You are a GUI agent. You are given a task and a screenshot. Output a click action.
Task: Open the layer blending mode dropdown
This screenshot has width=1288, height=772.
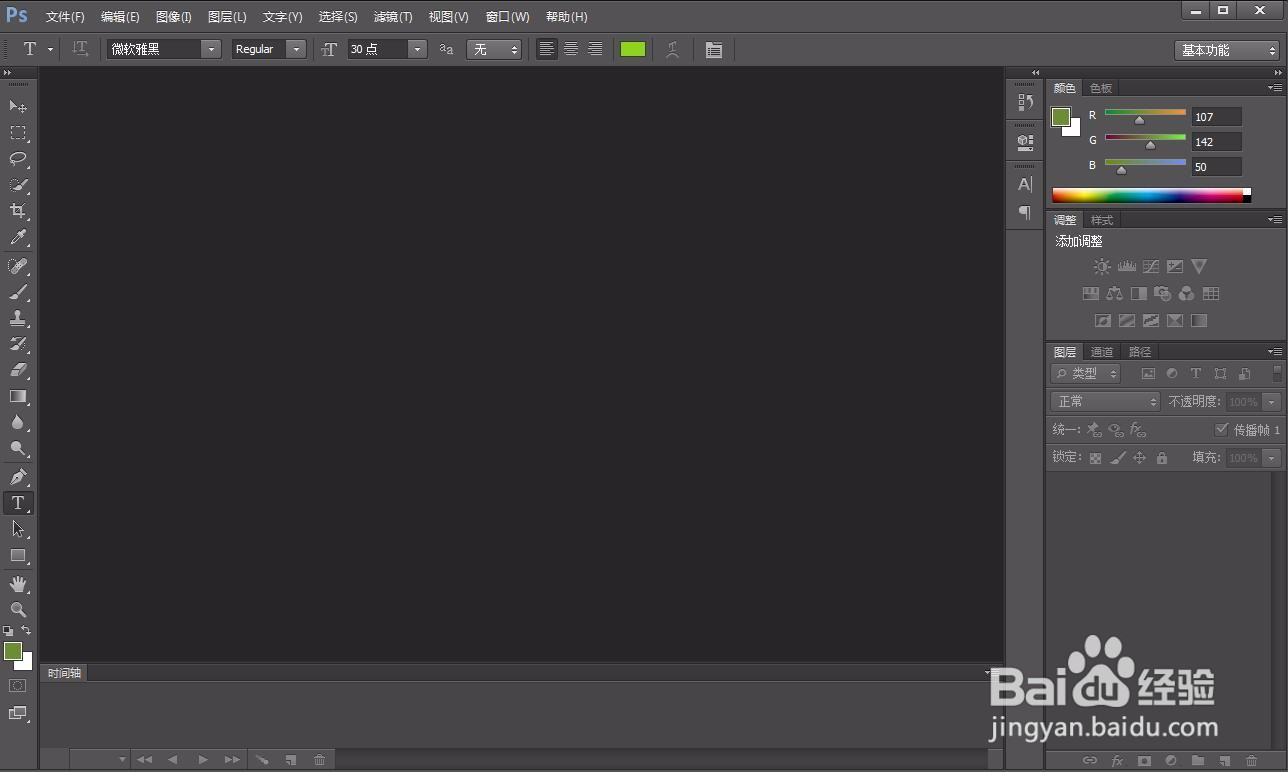[x=1105, y=401]
